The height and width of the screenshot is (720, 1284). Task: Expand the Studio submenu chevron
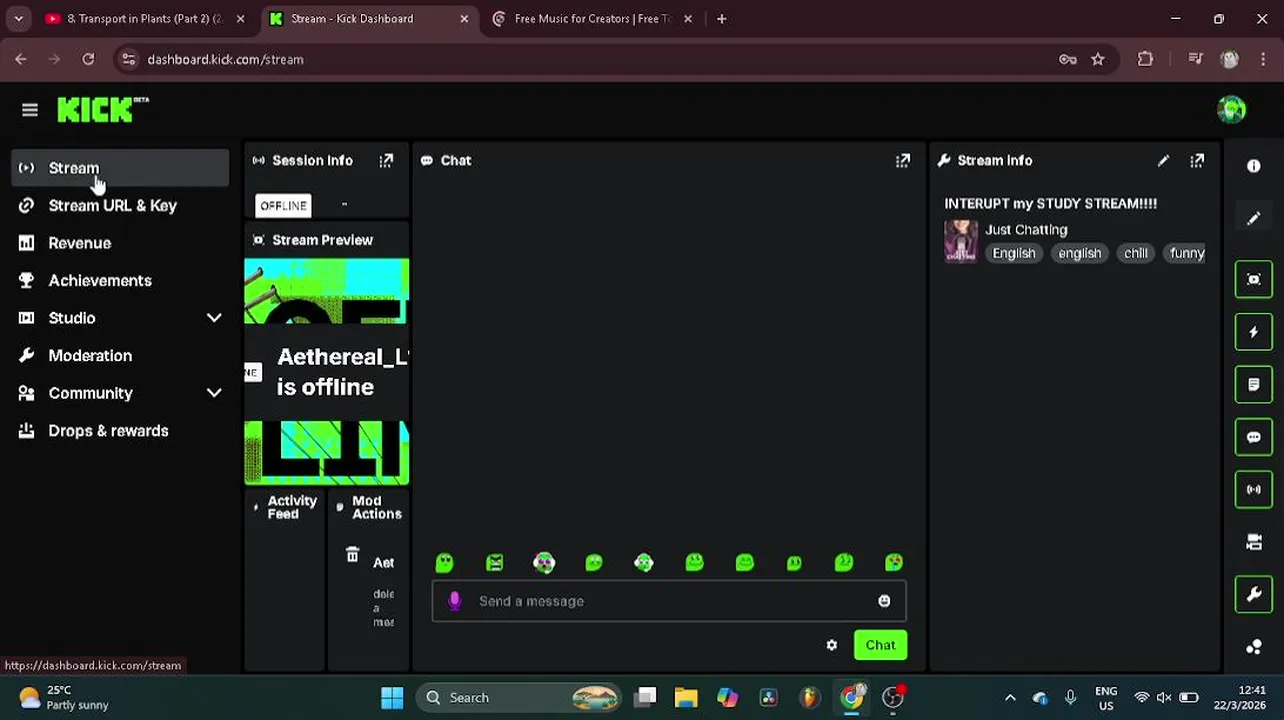[214, 318]
